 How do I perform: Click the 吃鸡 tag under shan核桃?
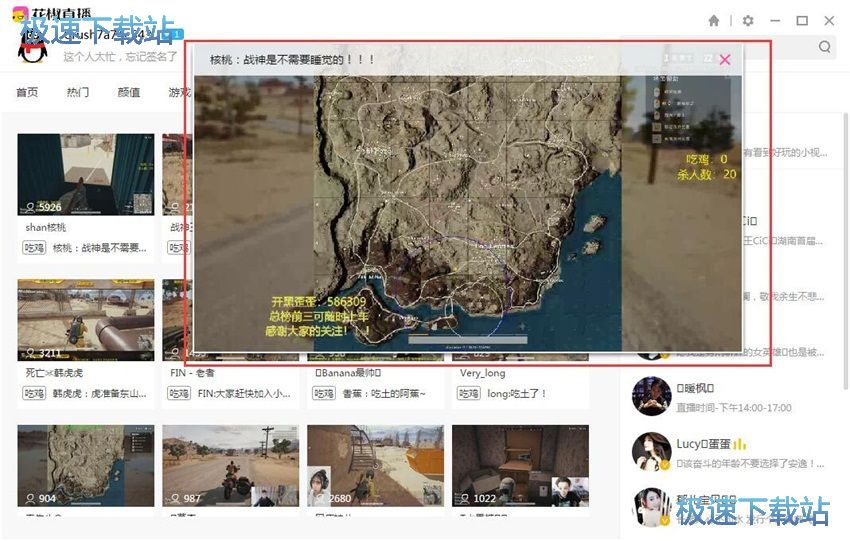coord(34,248)
